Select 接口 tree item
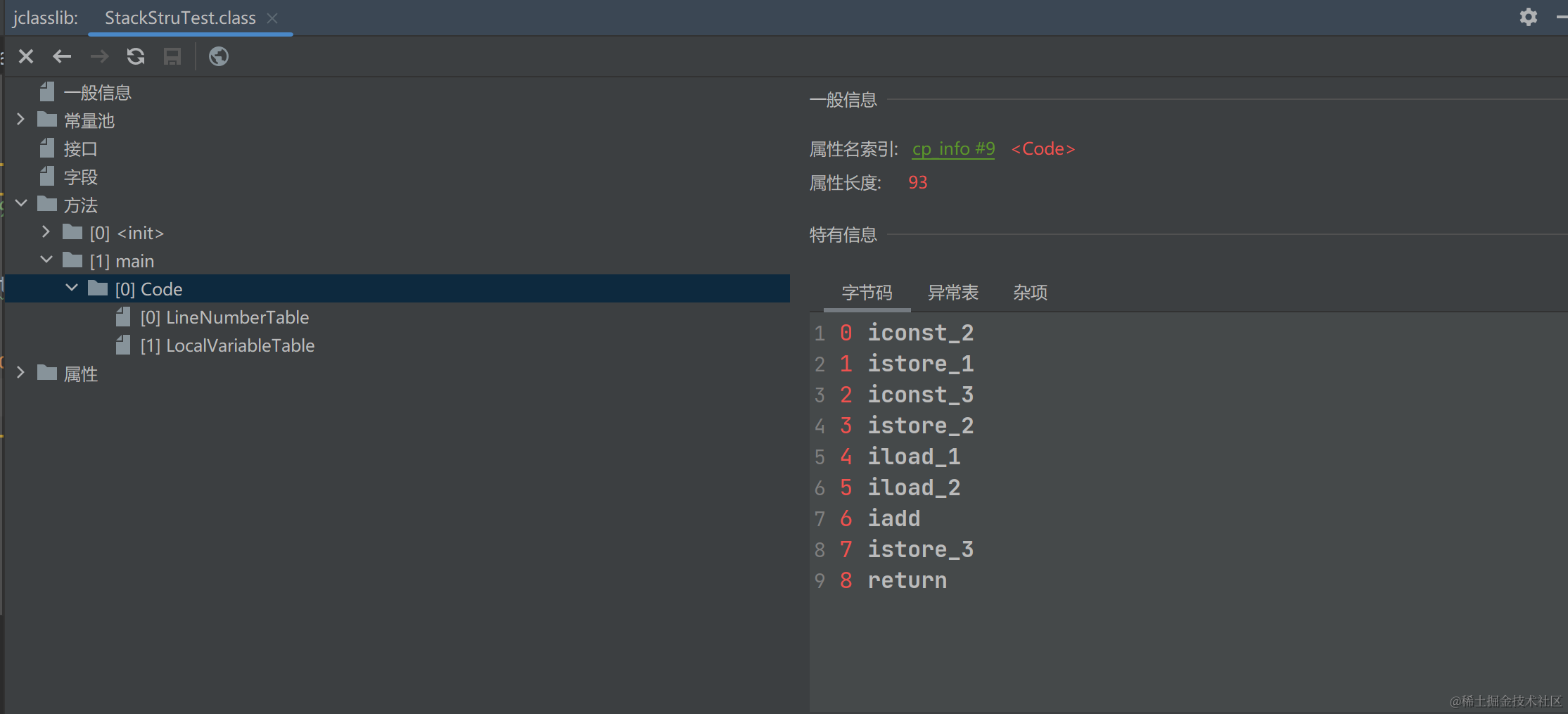Viewport: 1568px width, 714px height. (80, 149)
